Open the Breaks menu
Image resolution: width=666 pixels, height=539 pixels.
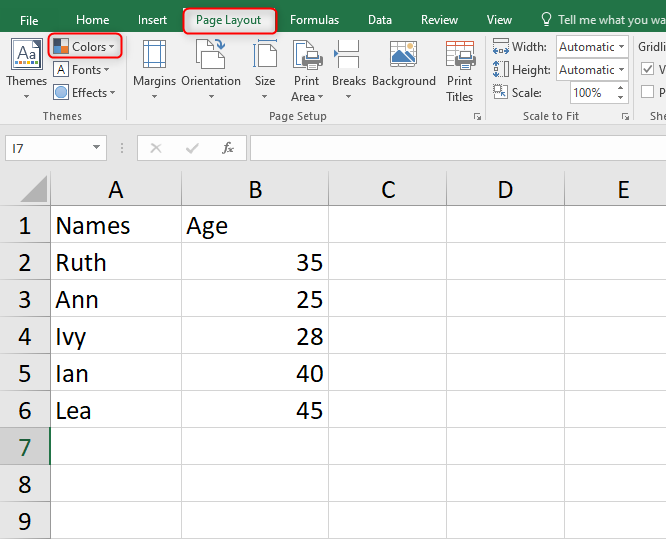(x=349, y=69)
